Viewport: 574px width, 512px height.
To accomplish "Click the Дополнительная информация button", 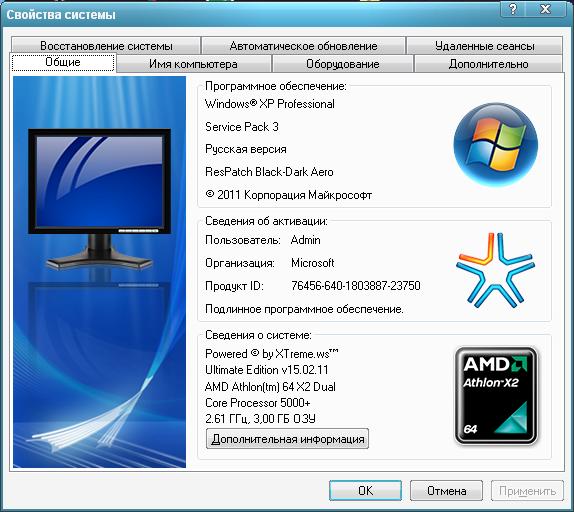I will tap(287, 438).
